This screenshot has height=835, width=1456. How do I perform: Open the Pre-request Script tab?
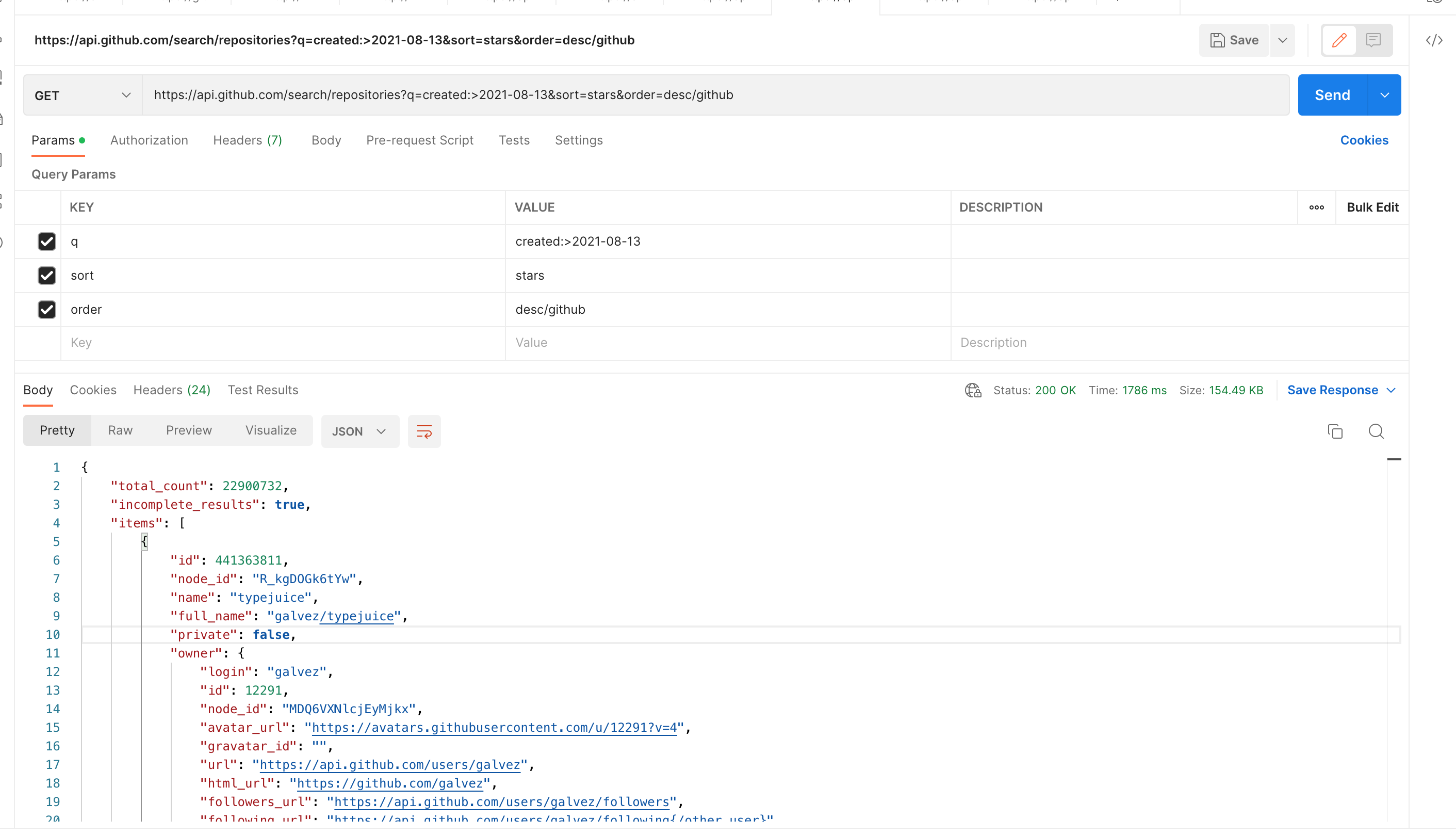point(419,140)
